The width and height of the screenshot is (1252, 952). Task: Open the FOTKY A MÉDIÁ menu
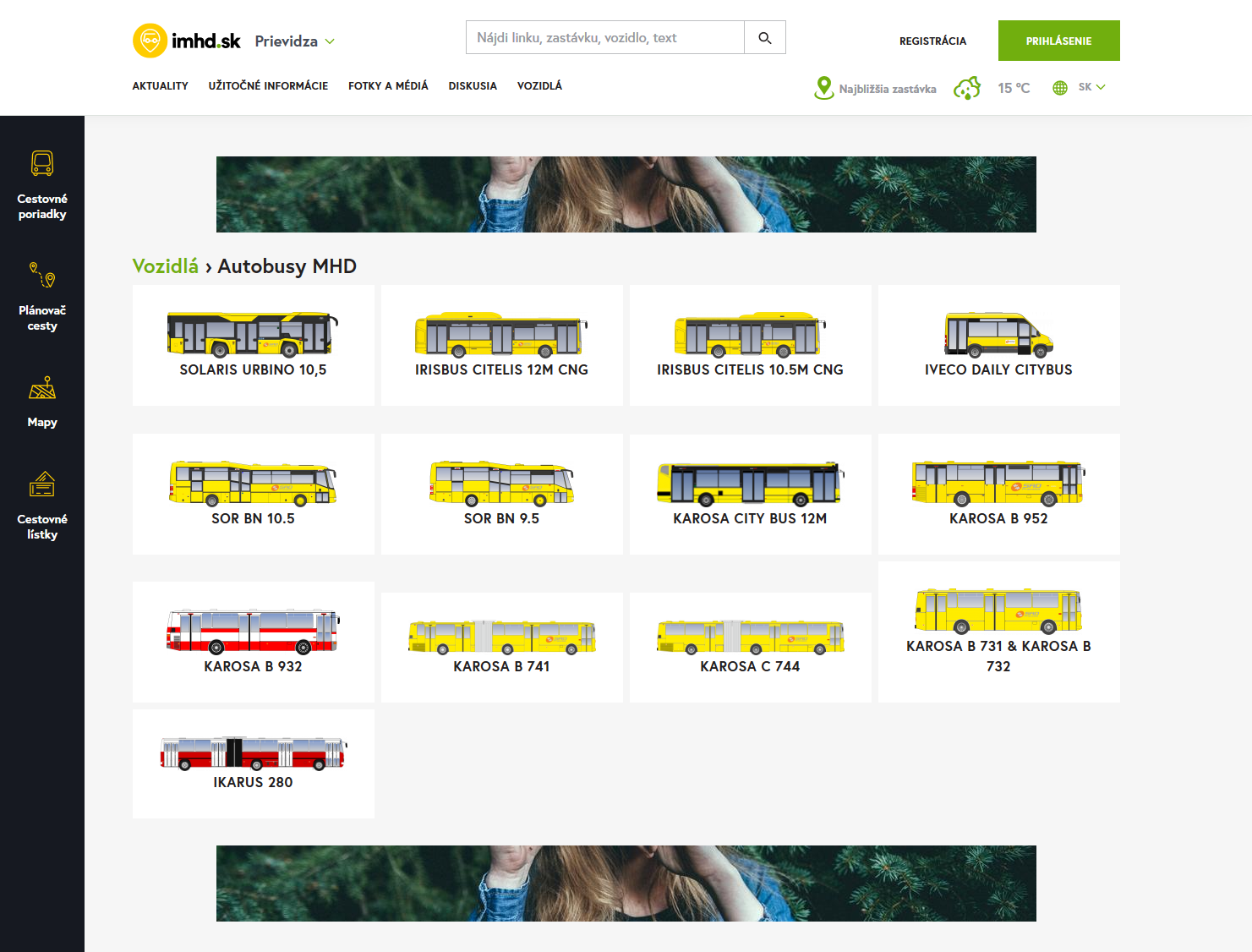388,86
